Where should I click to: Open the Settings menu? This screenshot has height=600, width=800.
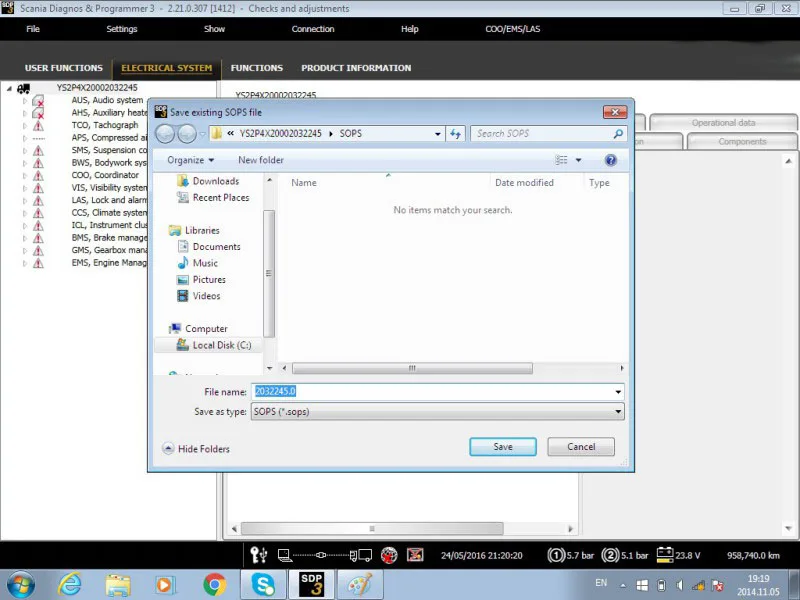point(121,29)
